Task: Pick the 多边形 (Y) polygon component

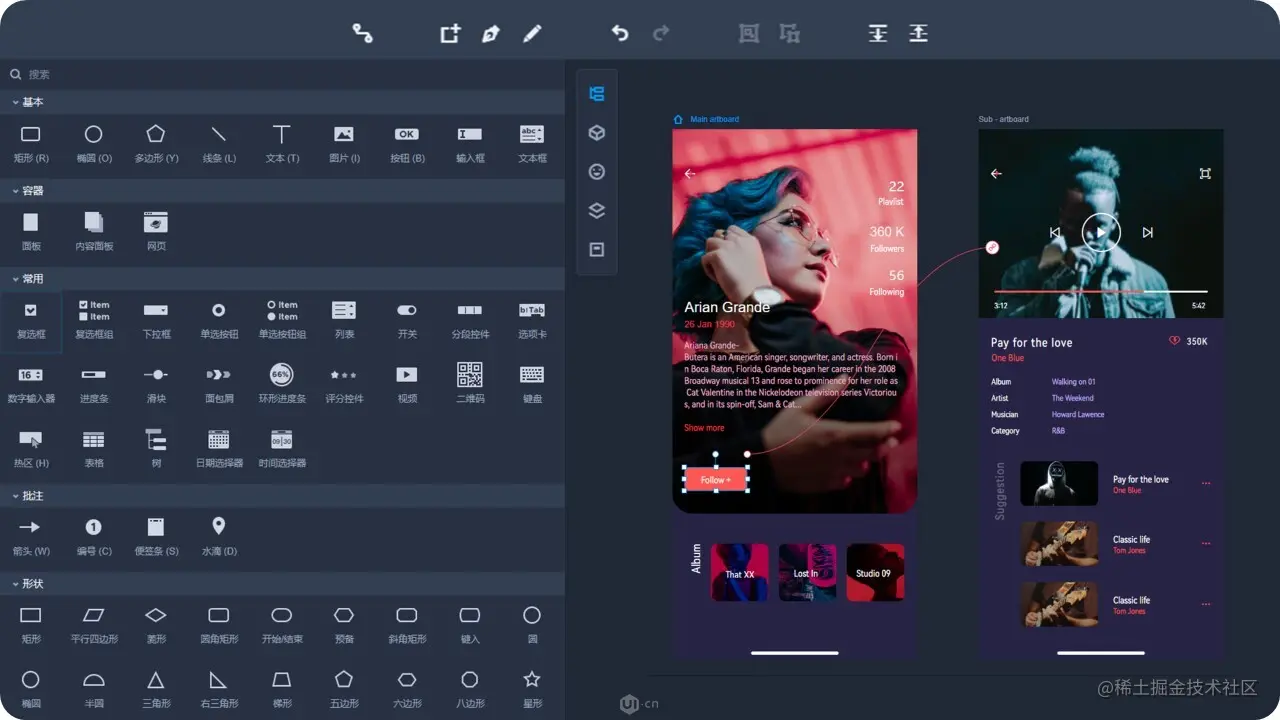Action: click(156, 142)
